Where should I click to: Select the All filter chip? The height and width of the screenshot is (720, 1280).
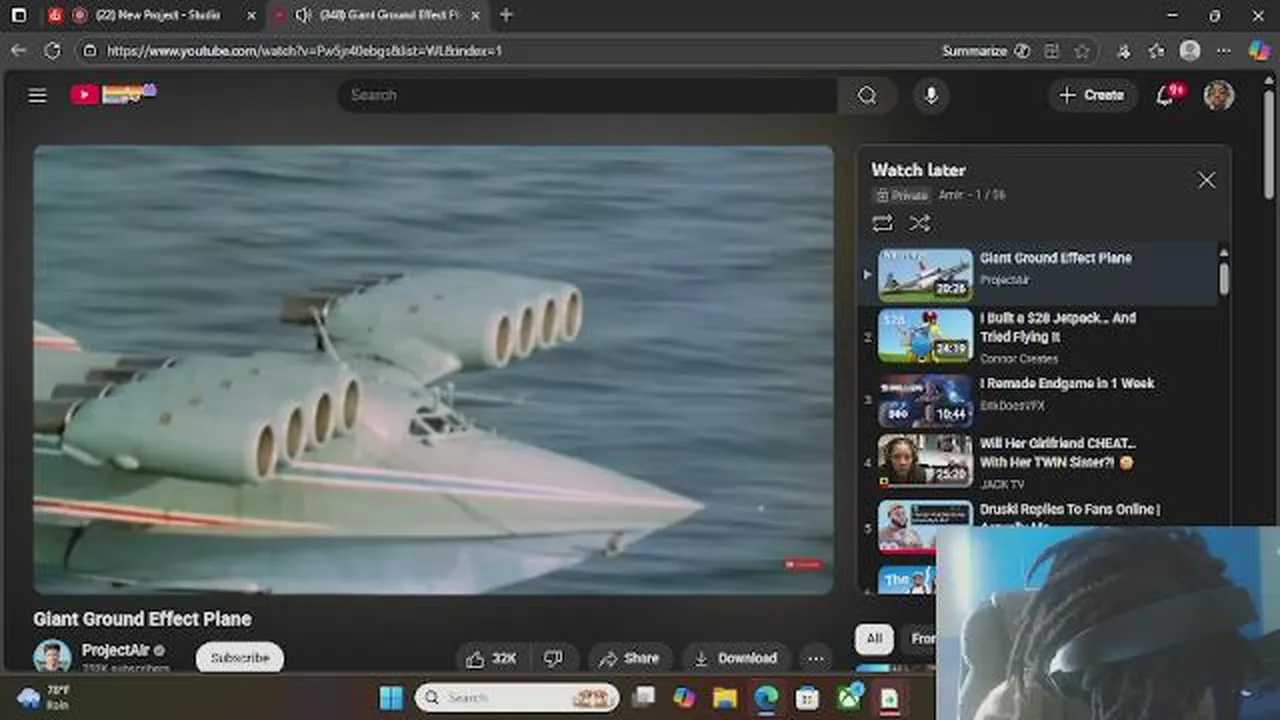874,638
